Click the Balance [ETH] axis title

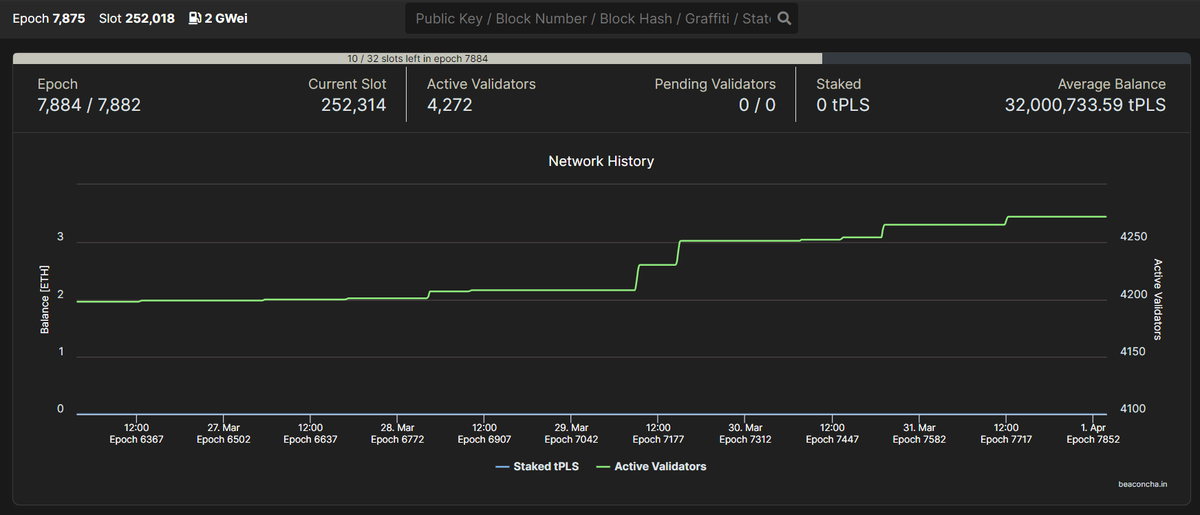[x=45, y=300]
